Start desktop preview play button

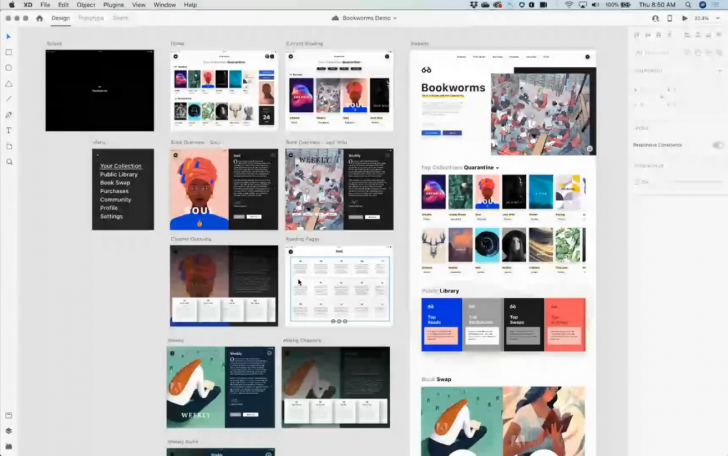pos(684,18)
